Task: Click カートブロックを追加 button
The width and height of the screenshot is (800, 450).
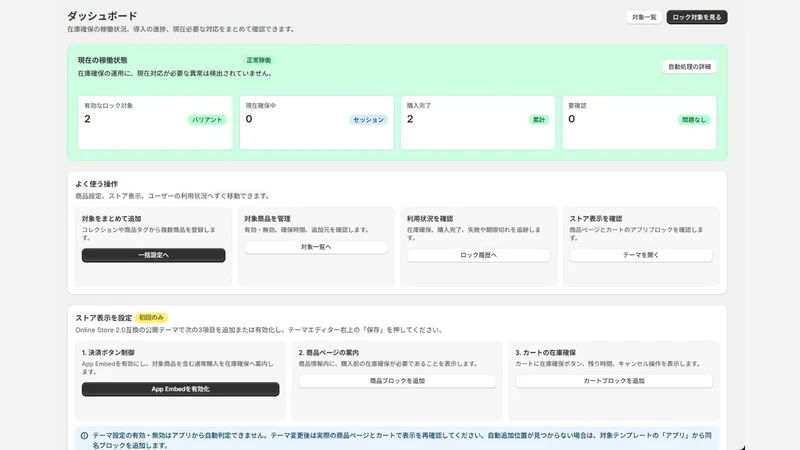Action: [614, 381]
